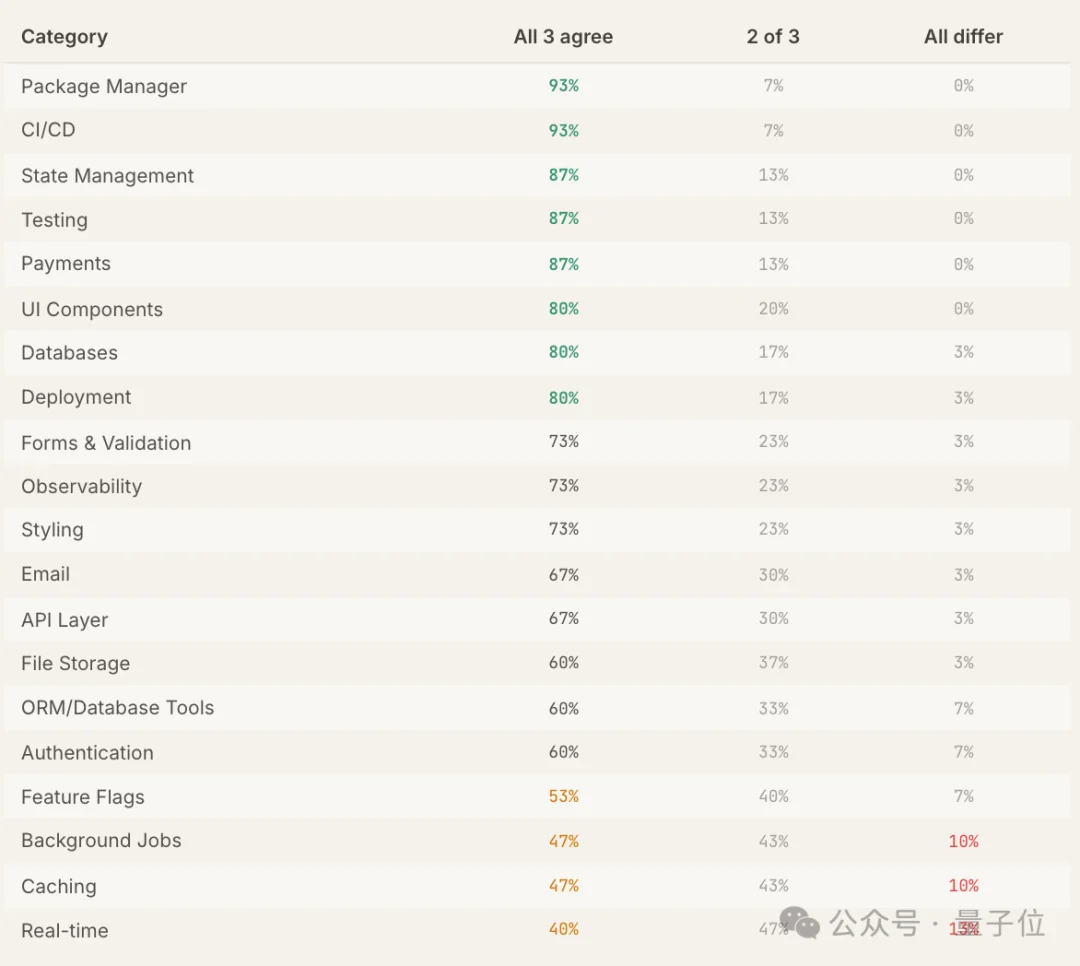The width and height of the screenshot is (1080, 966).
Task: Select the 37% value in File Storage row
Action: pos(773,663)
